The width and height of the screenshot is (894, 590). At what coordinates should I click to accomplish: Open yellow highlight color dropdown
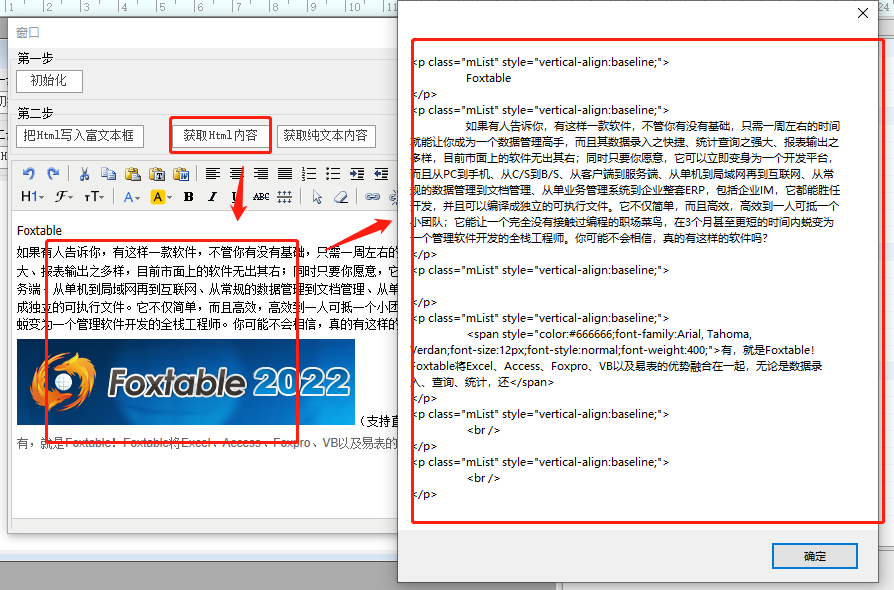161,197
